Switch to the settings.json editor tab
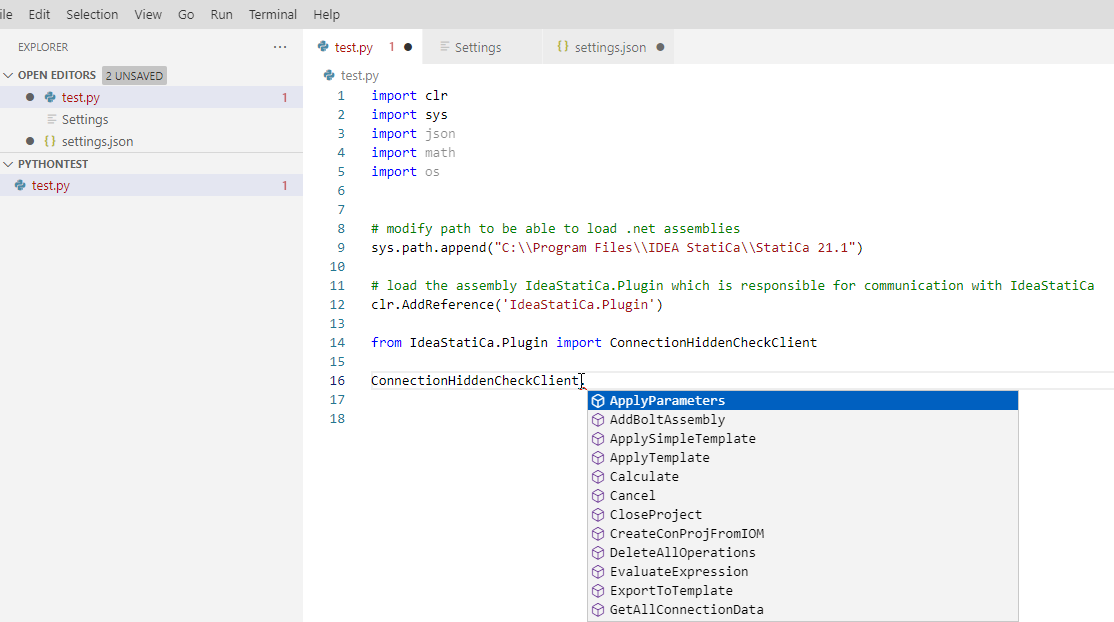The width and height of the screenshot is (1114, 622). click(x=608, y=47)
